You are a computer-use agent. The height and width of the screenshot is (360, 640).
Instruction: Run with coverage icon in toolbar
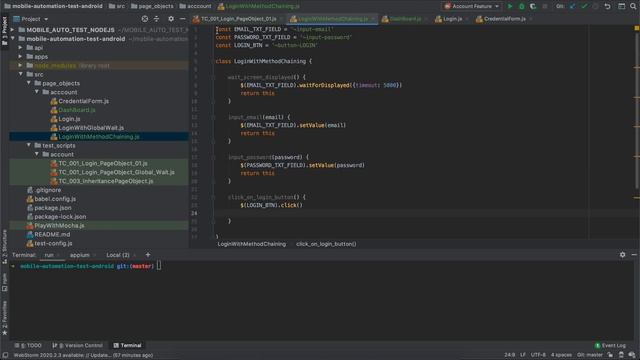point(533,6)
